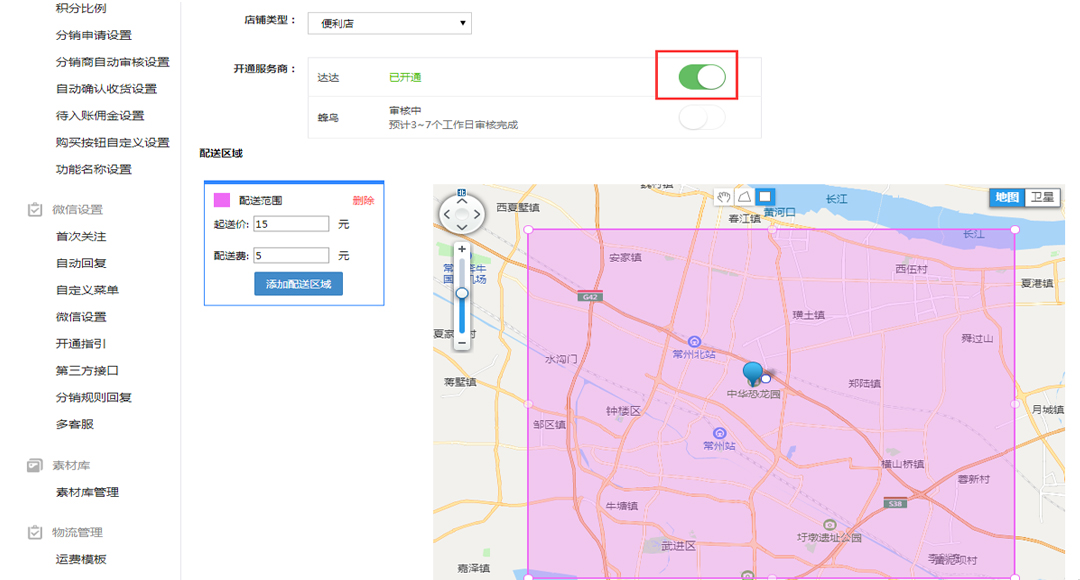Switch to 卫星 satellite map view
This screenshot has width=1080, height=580.
pyautogui.click(x=1042, y=197)
